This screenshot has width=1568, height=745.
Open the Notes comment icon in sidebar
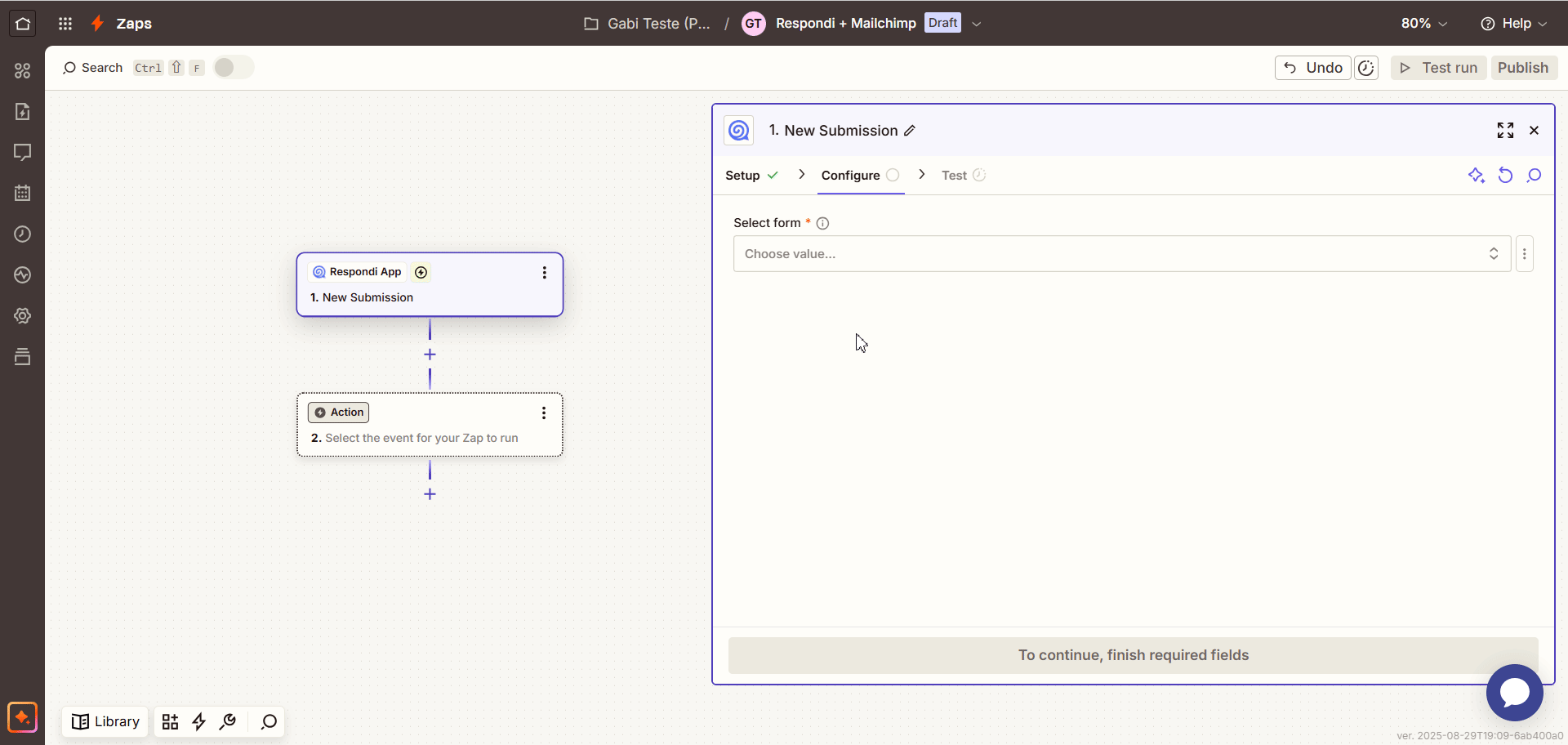coord(23,153)
